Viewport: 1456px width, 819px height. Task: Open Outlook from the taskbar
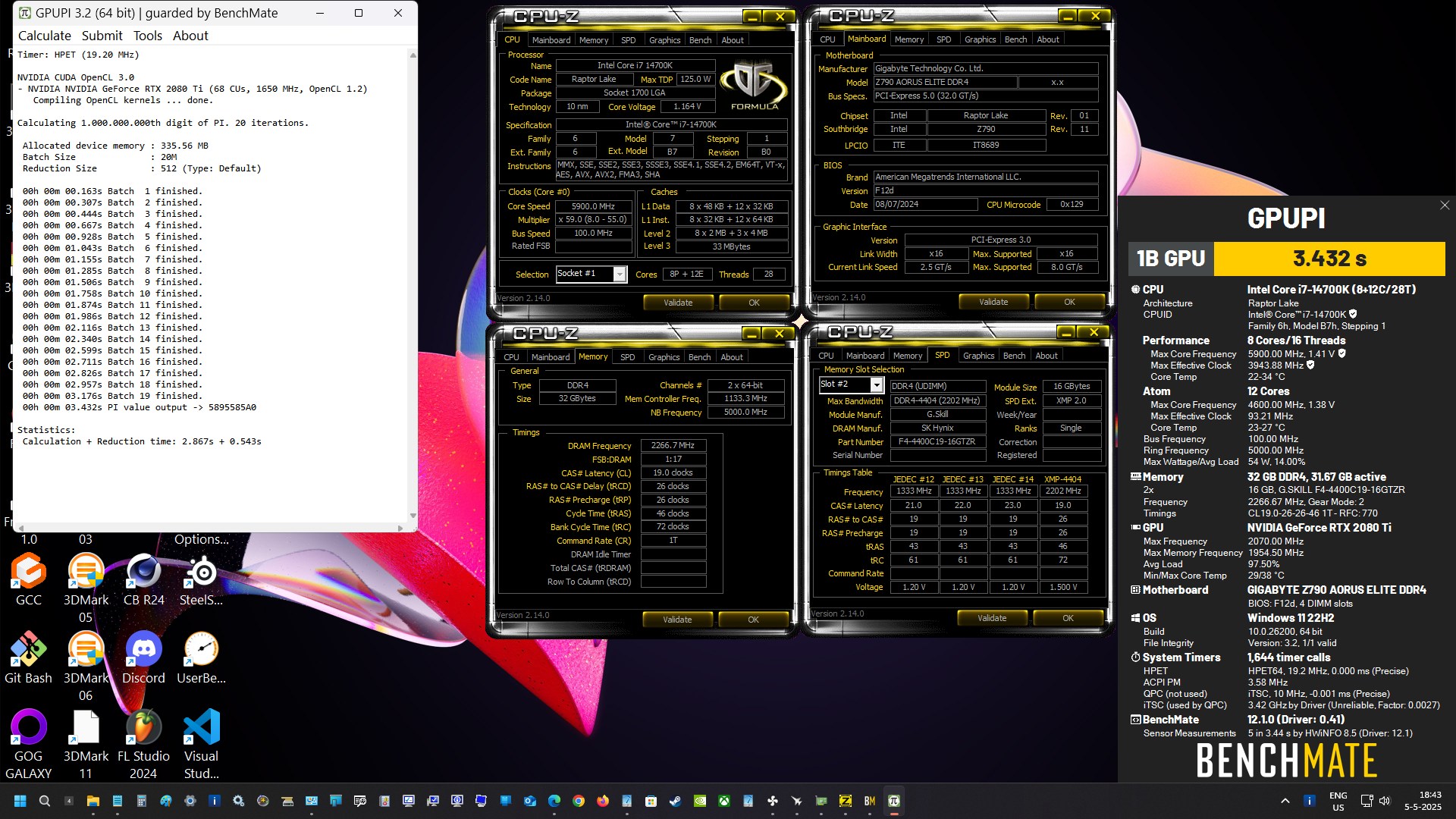coord(530,801)
